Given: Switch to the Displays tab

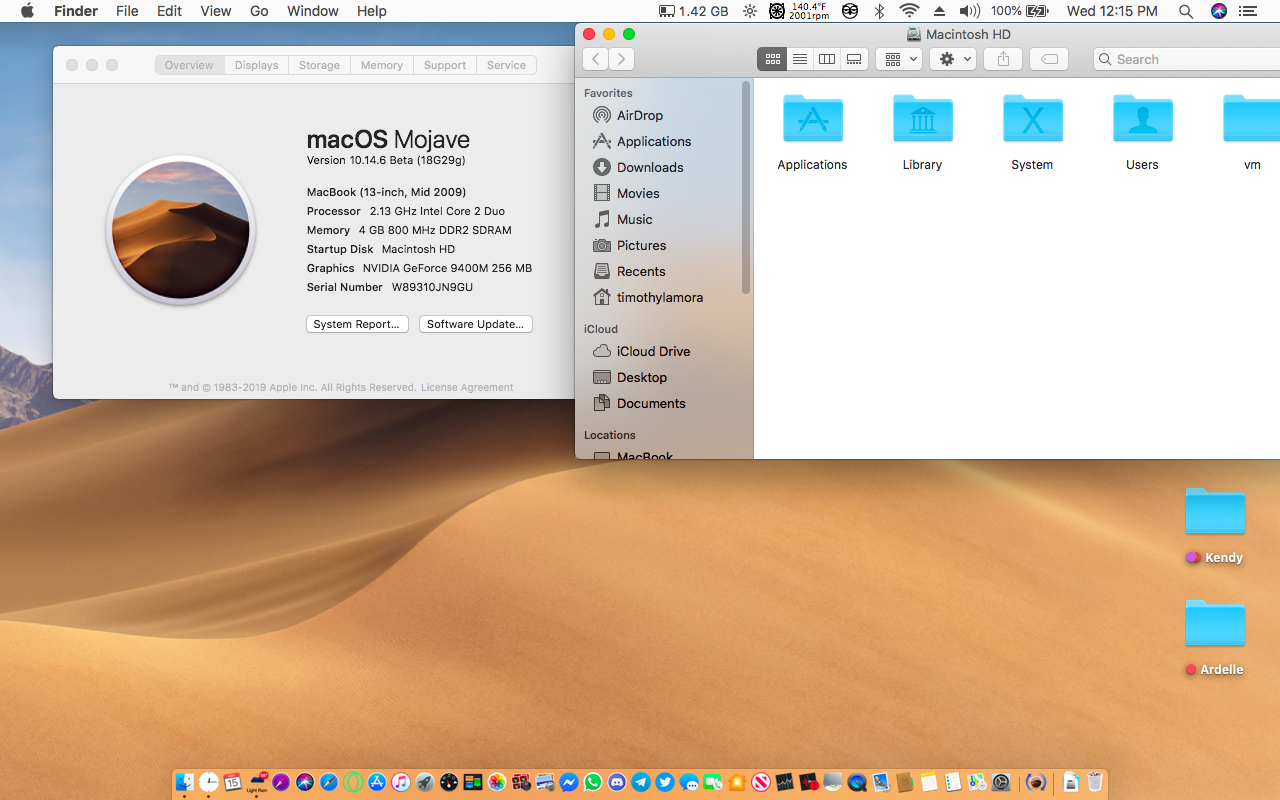Looking at the screenshot, I should click(x=257, y=65).
